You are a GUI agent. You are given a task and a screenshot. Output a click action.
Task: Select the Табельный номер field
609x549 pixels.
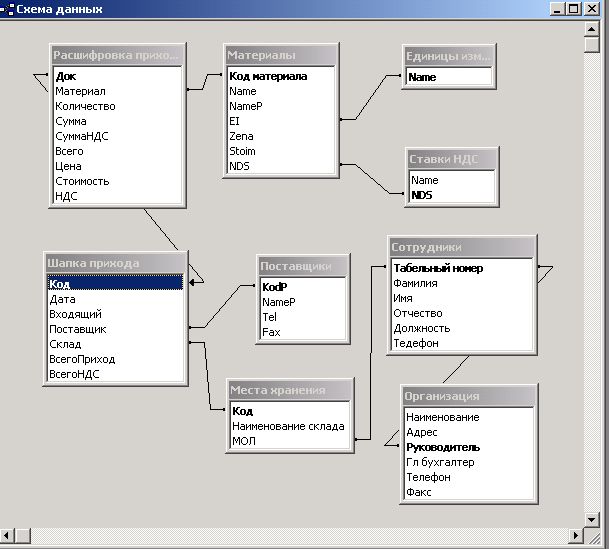(462, 268)
